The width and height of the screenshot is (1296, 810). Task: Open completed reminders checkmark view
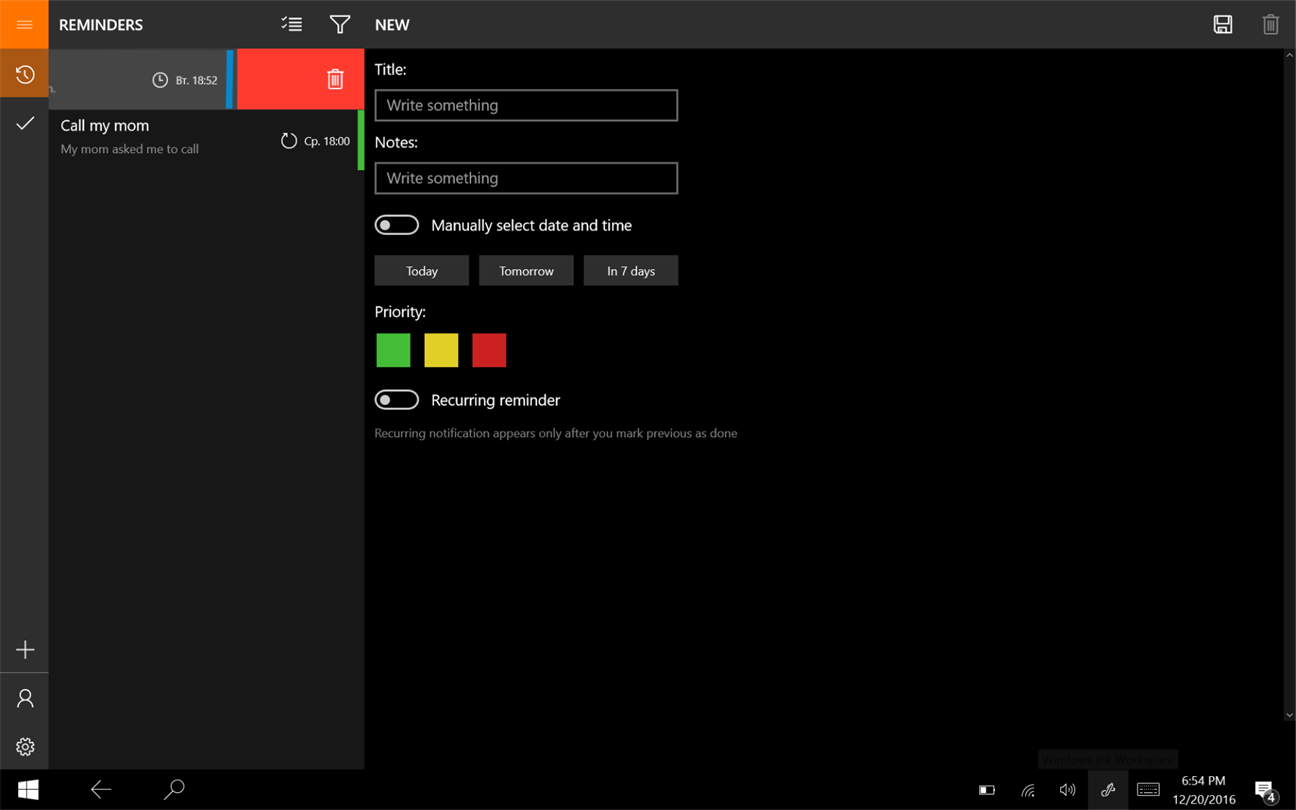coord(24,123)
